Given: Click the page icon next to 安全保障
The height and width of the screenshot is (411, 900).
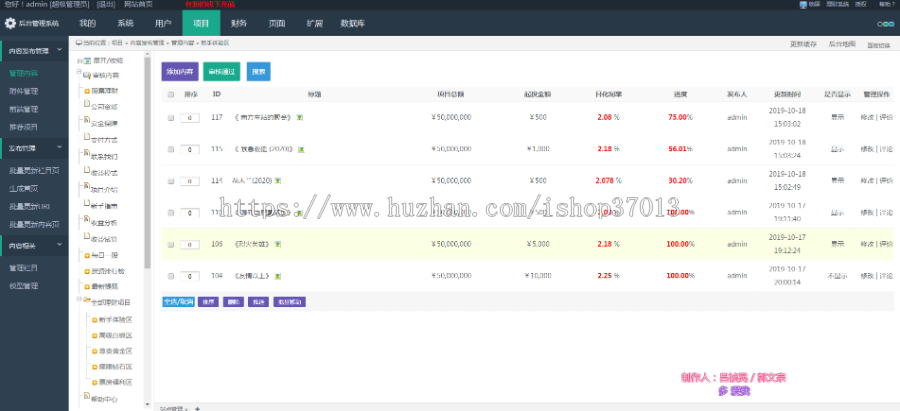Looking at the screenshot, I should click(87, 121).
